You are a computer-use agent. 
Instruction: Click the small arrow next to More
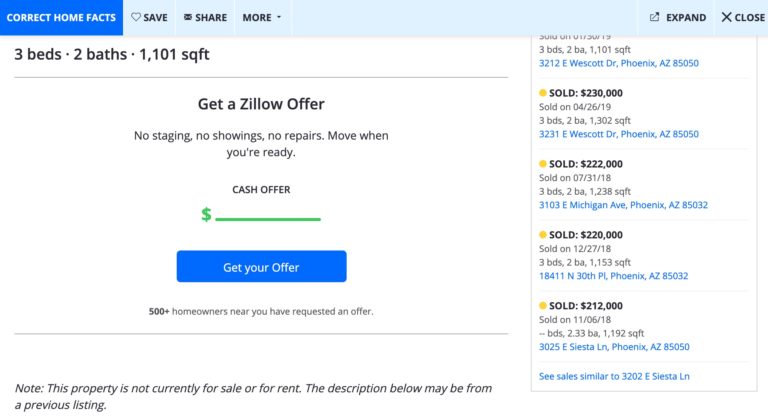[x=279, y=17]
